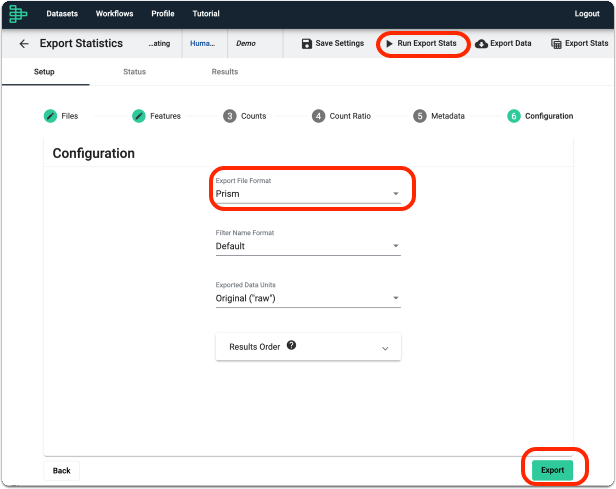Click the Default value text
The image size is (616, 489).
pos(230,246)
